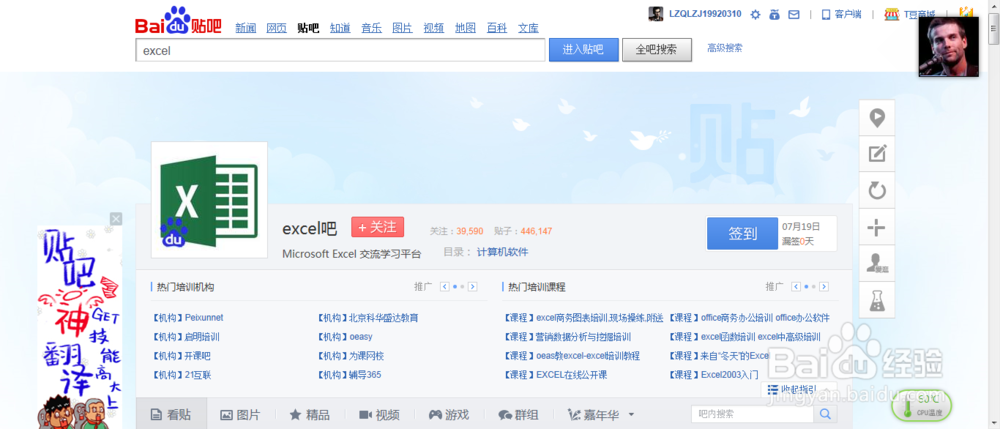Click the in-forum search magnifier button

point(825,414)
